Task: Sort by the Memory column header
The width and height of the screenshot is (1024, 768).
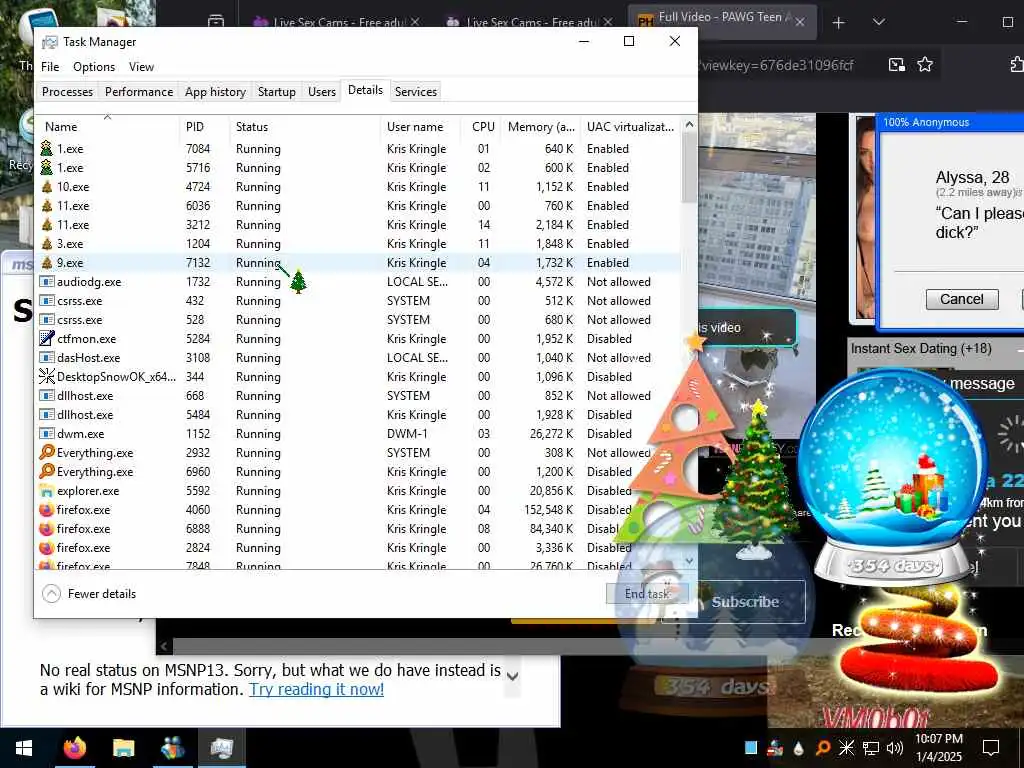Action: click(x=541, y=127)
